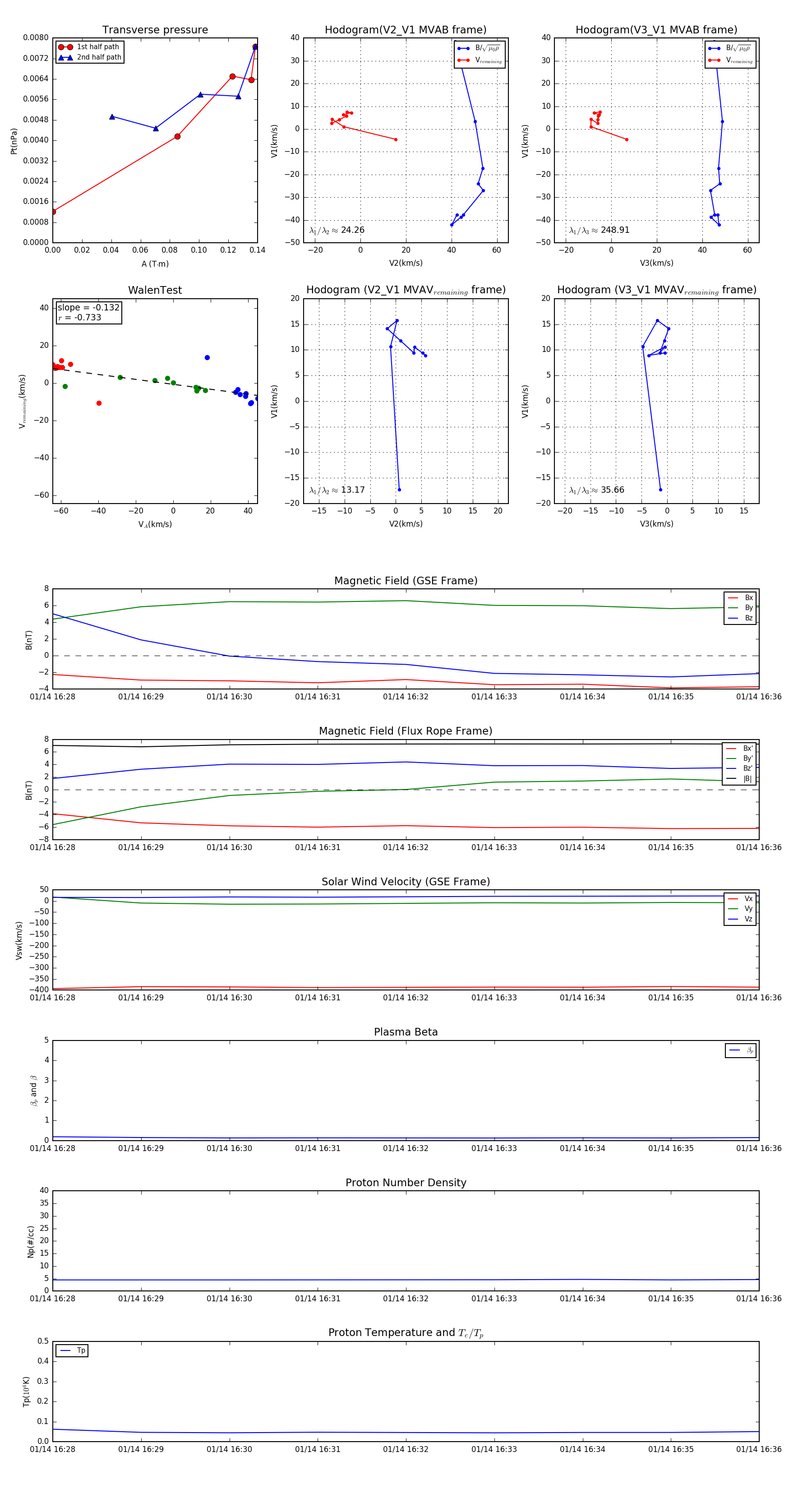Click the 'Pt(nPa)' y-axis label
Image resolution: width=812 pixels, height=1489 pixels.
(x=14, y=140)
